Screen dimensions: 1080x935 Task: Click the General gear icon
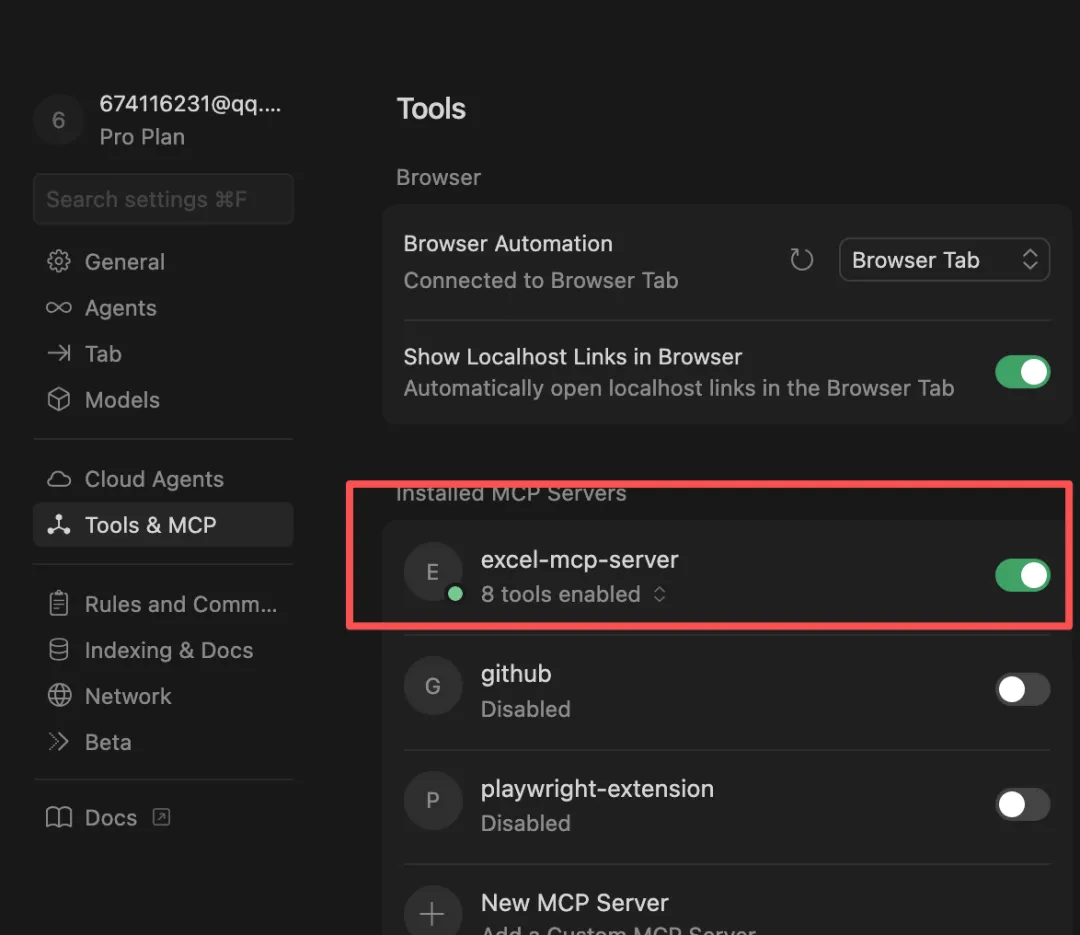tap(59, 262)
